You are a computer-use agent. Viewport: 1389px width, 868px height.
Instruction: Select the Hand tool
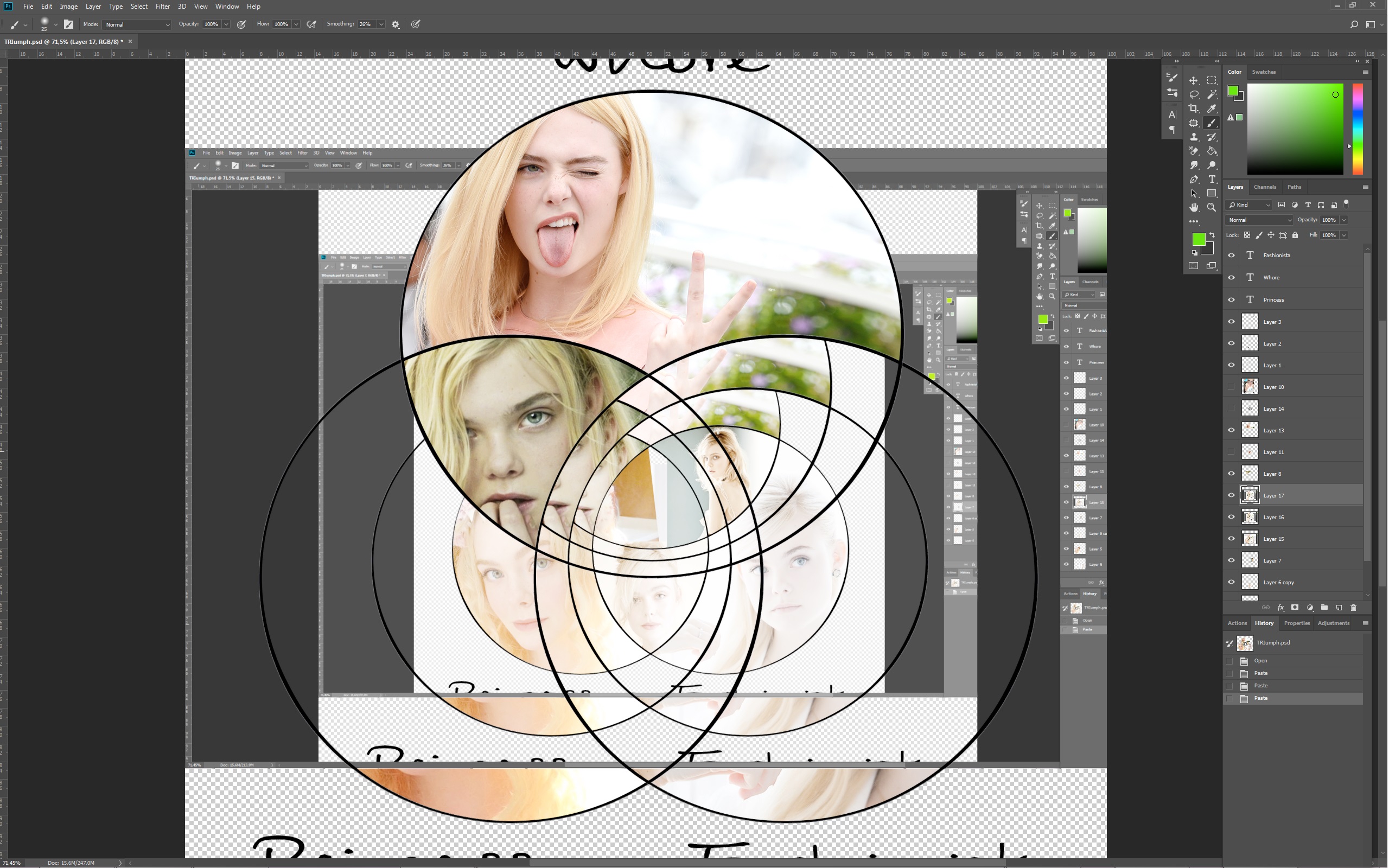pyautogui.click(x=1194, y=207)
